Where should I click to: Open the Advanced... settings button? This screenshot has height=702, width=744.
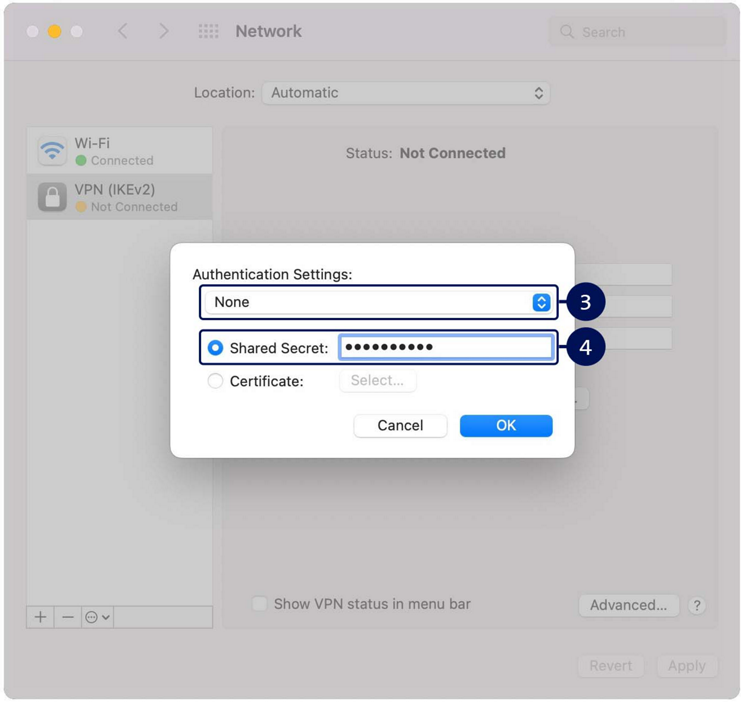628,605
